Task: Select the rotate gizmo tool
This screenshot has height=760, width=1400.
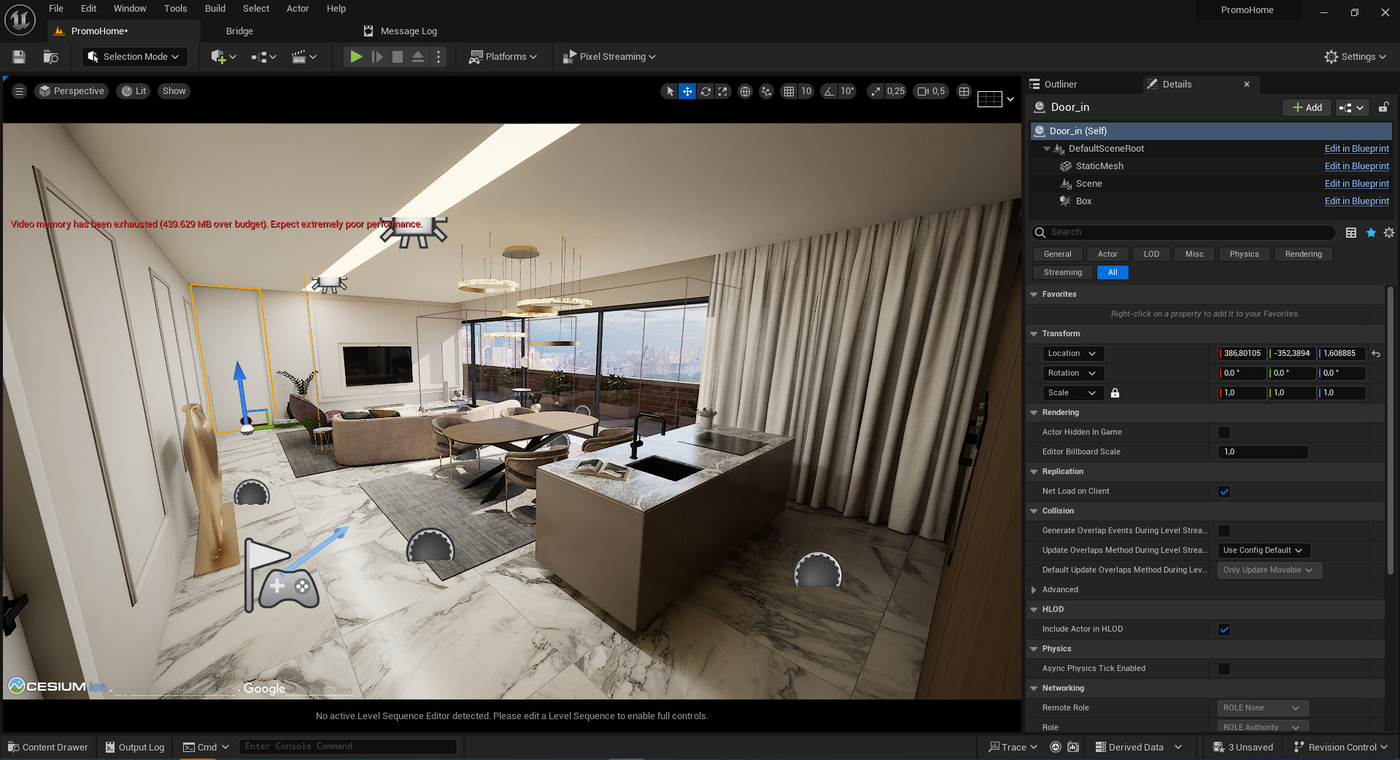Action: (x=705, y=91)
